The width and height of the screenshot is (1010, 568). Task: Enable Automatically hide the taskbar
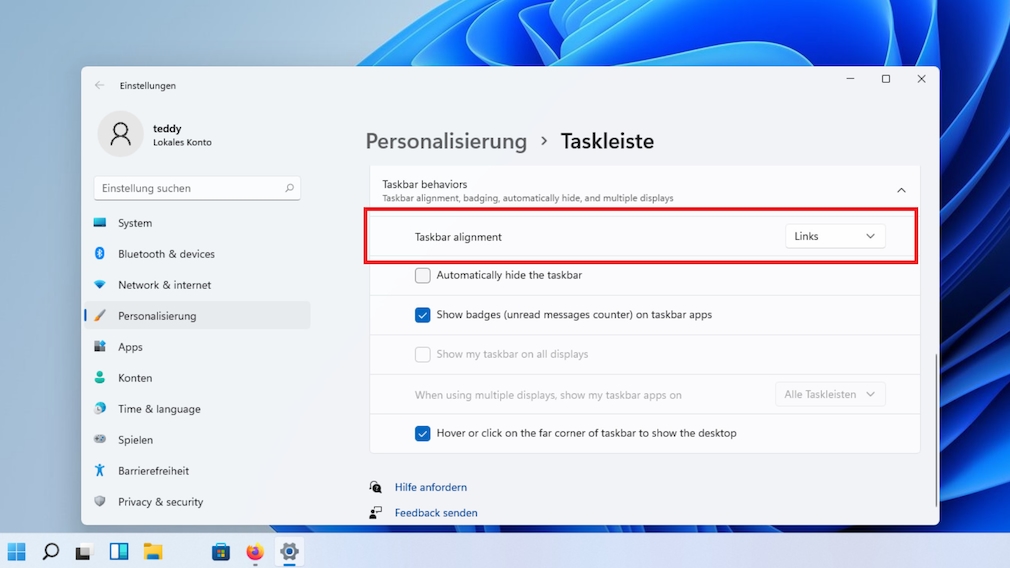423,276
